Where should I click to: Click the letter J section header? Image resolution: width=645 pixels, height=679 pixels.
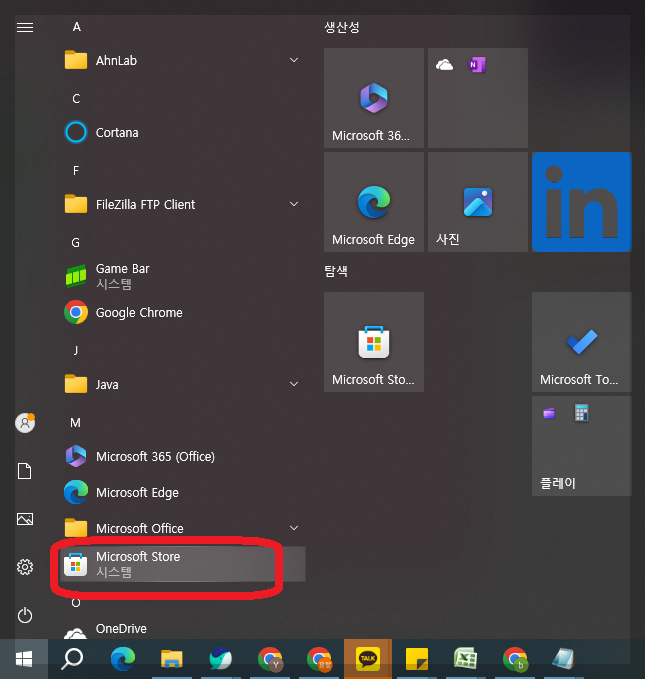pos(76,350)
